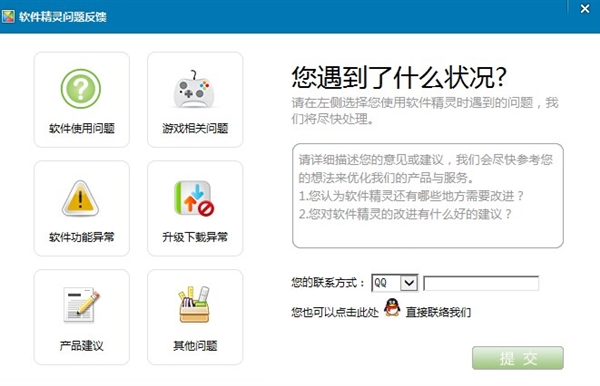Choose the 游戏相关问题 gamepad icon
Screen dimensions: 600x386
[x=194, y=90]
